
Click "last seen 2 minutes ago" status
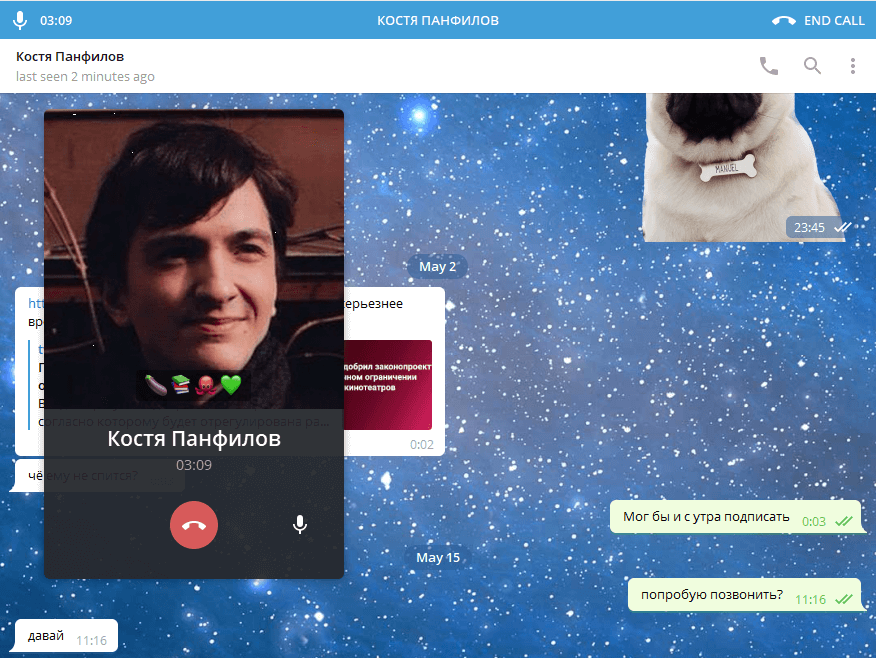pos(85,77)
